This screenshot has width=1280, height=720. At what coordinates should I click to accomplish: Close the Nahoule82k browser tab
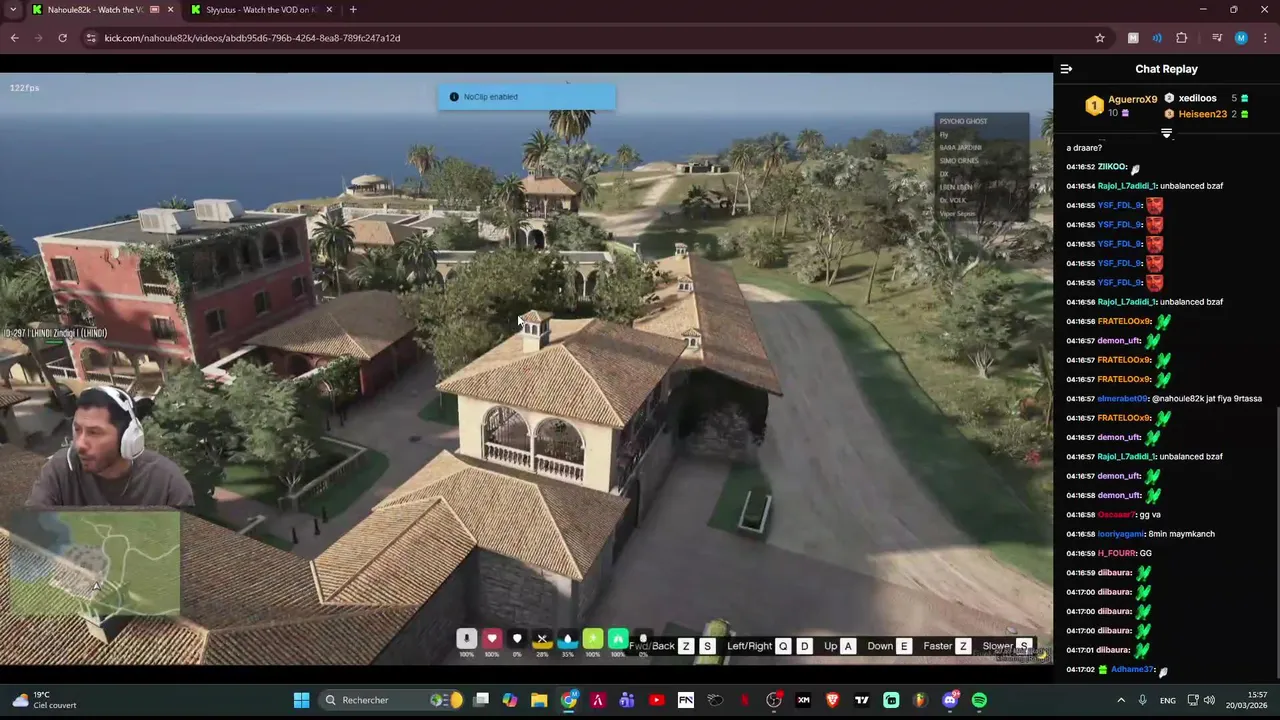171,10
